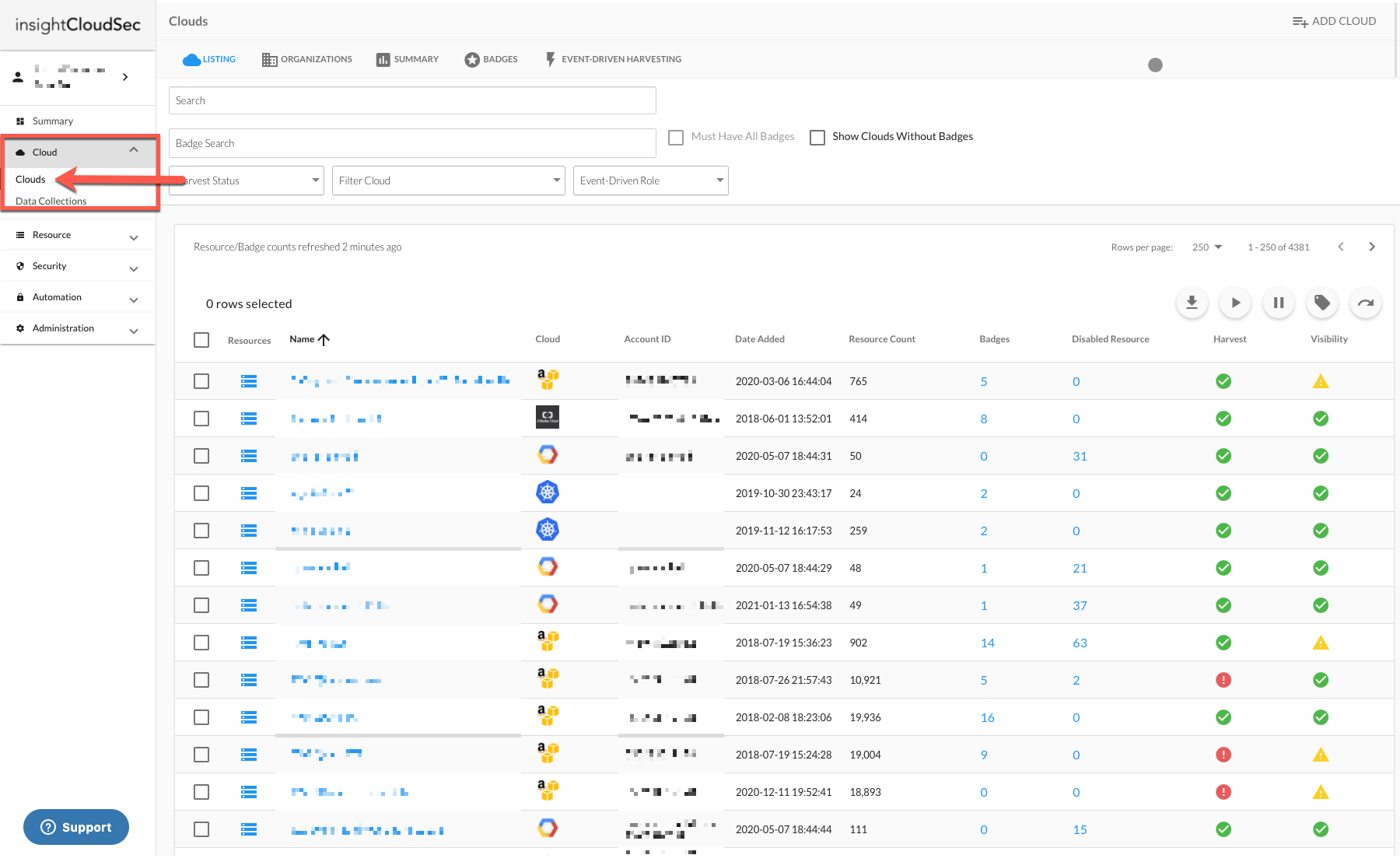Click the AWS cloud icon in row 2020-03-06 16:44:04

[548, 380]
